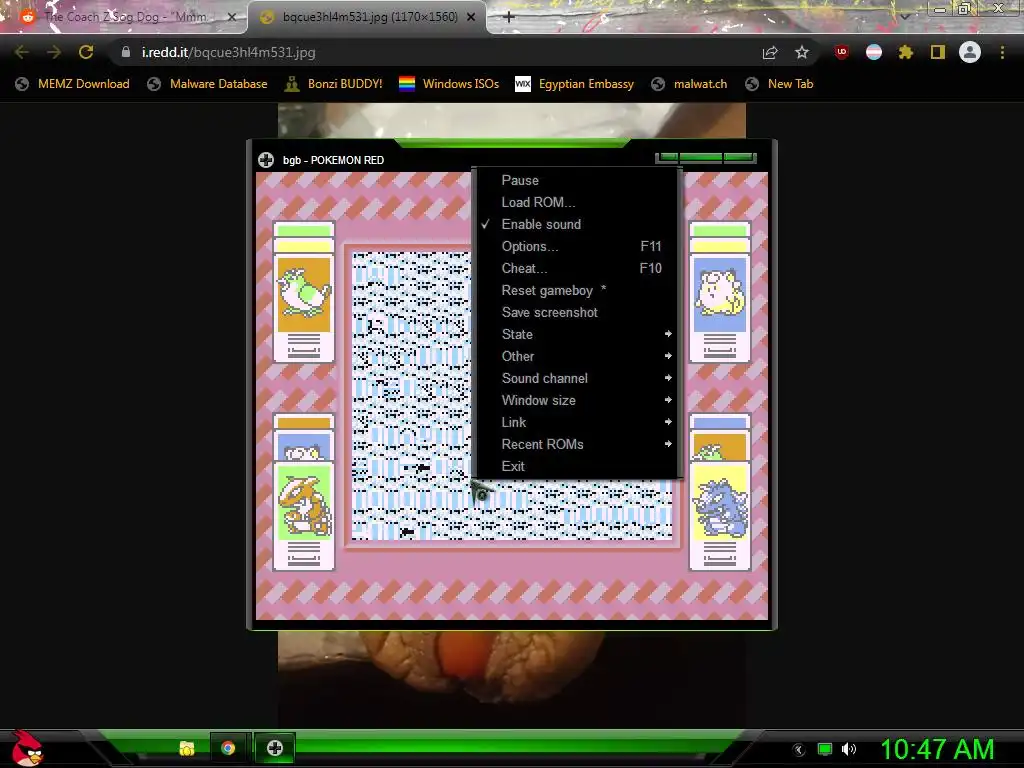The width and height of the screenshot is (1024, 768).
Task: Expand the Recent ROMs submenu
Action: click(577, 444)
